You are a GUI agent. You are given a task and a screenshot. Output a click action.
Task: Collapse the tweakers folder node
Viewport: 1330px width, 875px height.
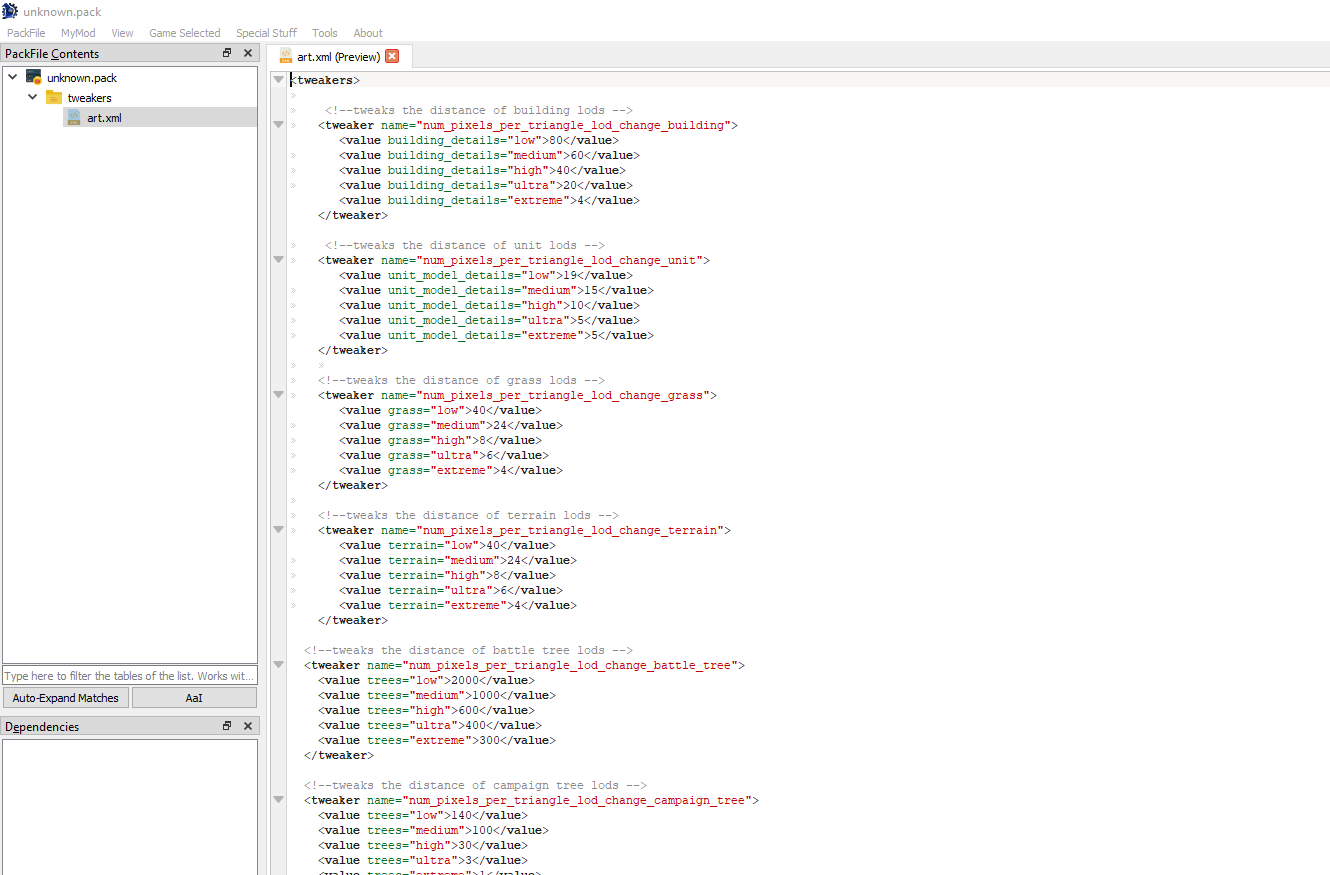[33, 97]
